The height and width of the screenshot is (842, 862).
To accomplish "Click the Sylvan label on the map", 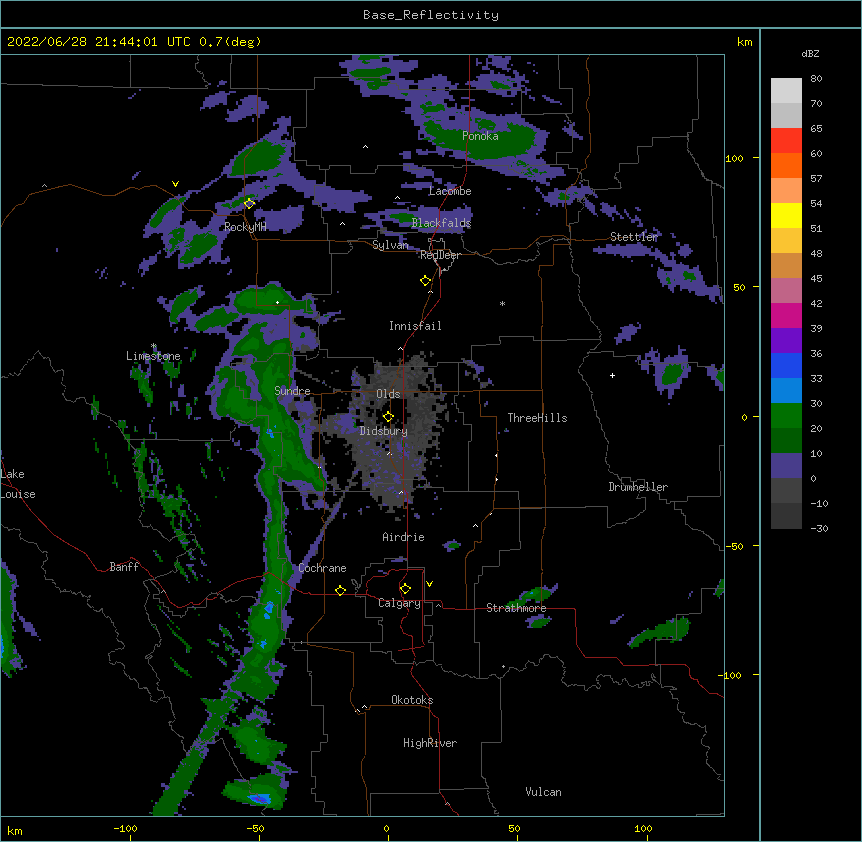I will click(x=390, y=245).
